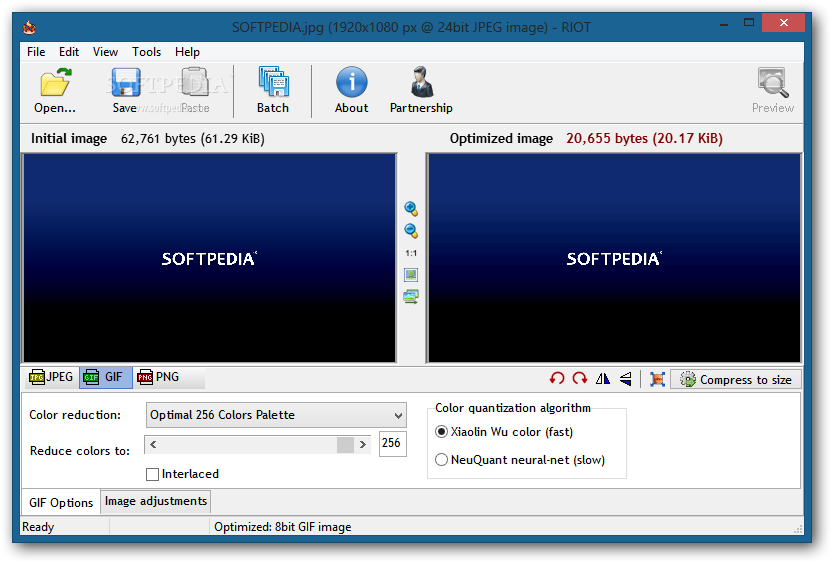Set zoom to 1:1 actual size

tap(411, 253)
